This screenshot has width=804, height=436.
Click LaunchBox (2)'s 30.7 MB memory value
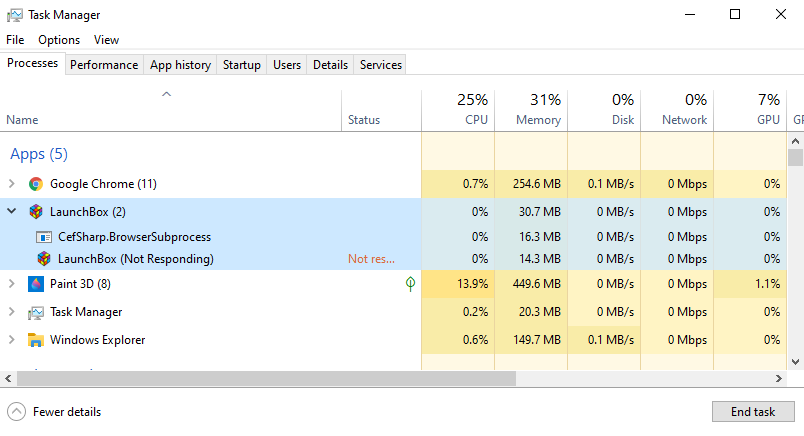pyautogui.click(x=539, y=211)
